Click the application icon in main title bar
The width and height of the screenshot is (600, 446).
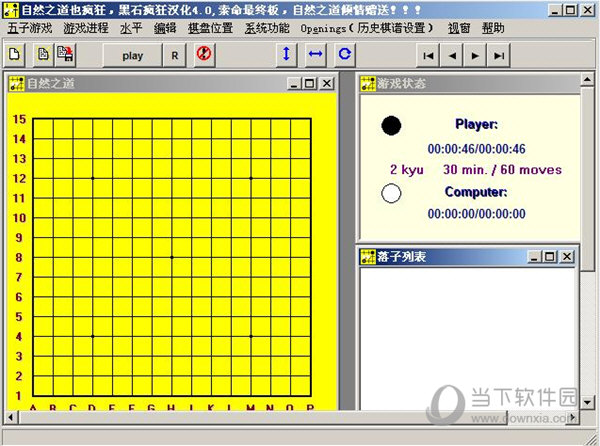coord(11,10)
